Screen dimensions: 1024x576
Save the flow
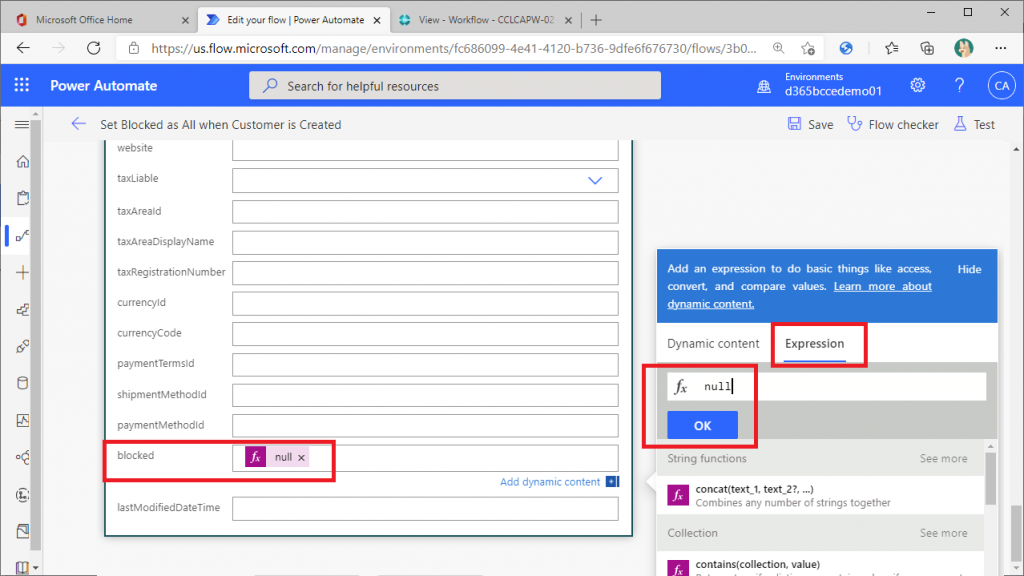point(810,124)
